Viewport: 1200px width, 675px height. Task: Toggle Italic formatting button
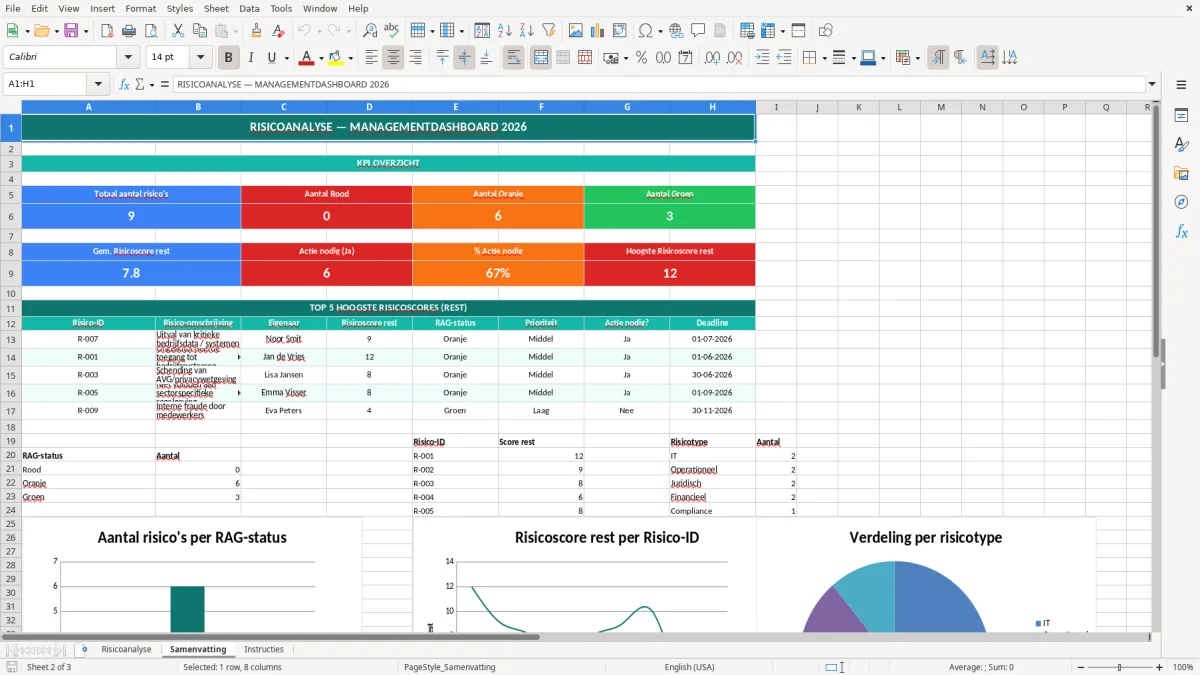tap(251, 58)
